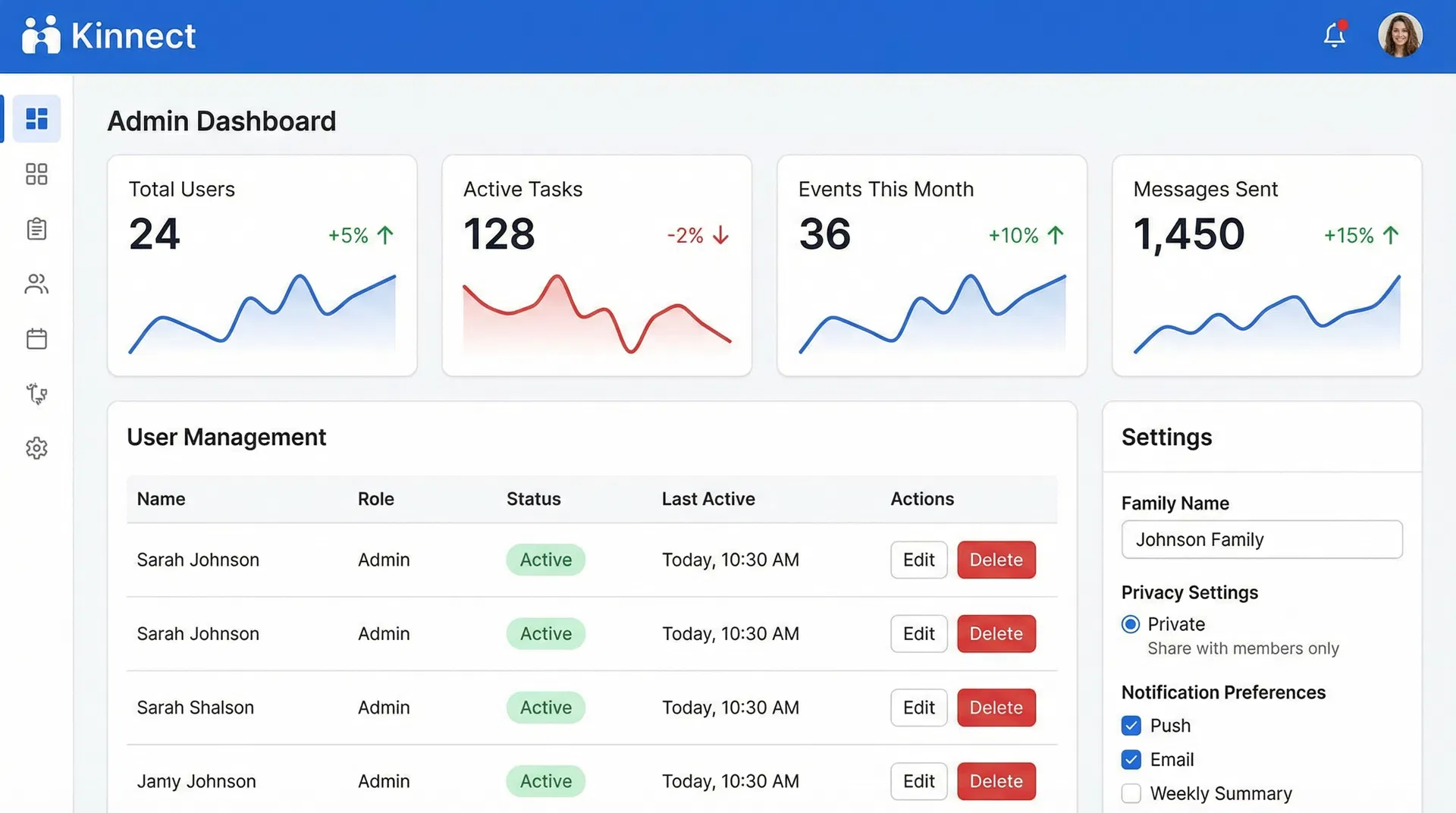Select the apps grid icon in sidebar
This screenshot has width=1456, height=813.
tap(36, 174)
